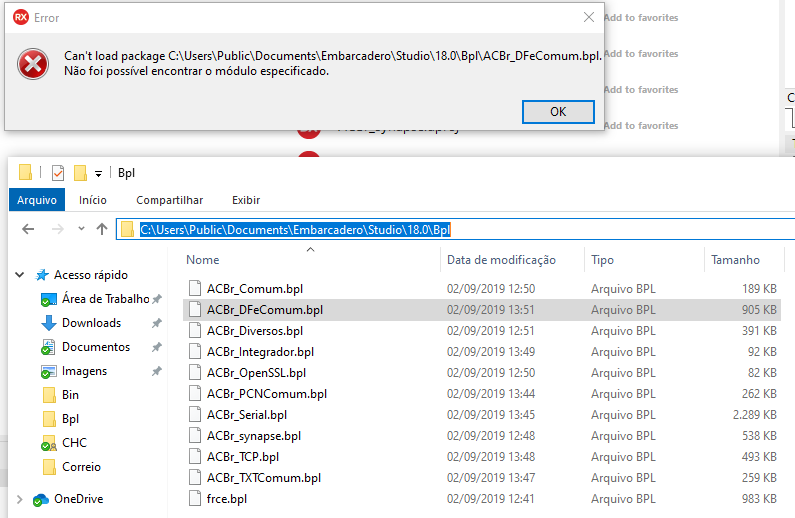Screen dimensions: 795x518
Task: Click the Properties checkmark icon in quick access toolbar
Action: coord(58,173)
